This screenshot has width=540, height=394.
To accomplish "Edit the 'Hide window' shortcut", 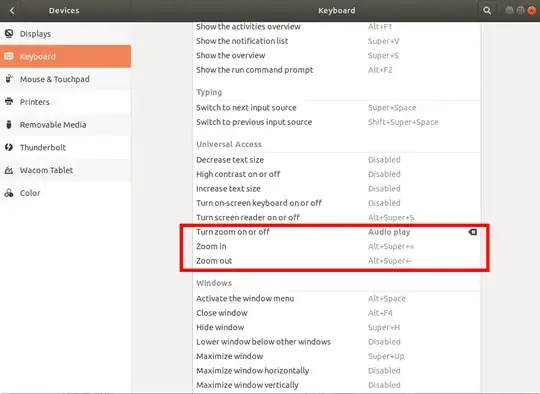I will (x=336, y=328).
